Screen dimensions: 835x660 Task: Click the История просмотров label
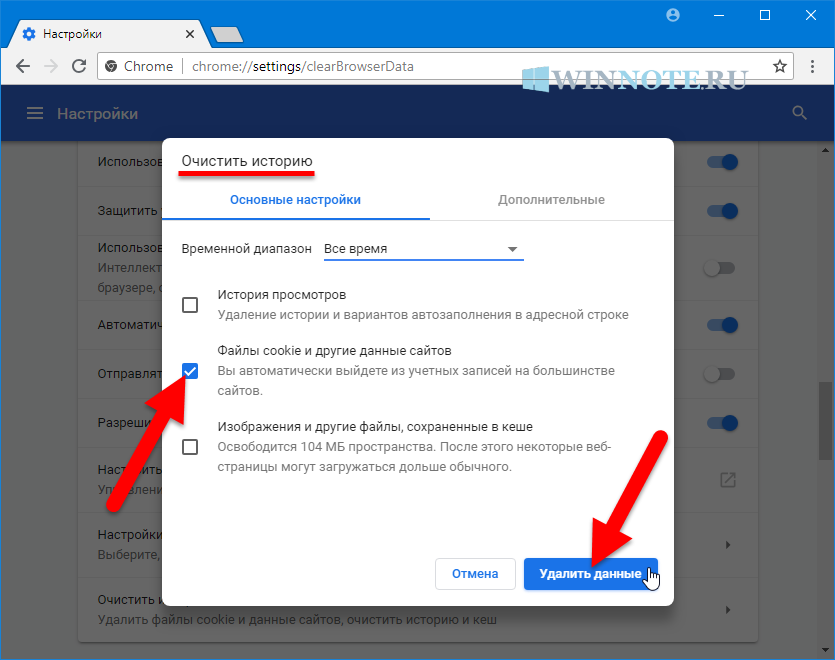tap(282, 295)
